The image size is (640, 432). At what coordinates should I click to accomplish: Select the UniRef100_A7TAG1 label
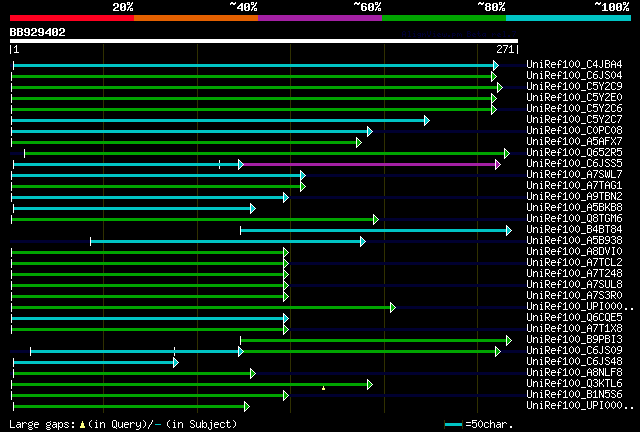574,186
